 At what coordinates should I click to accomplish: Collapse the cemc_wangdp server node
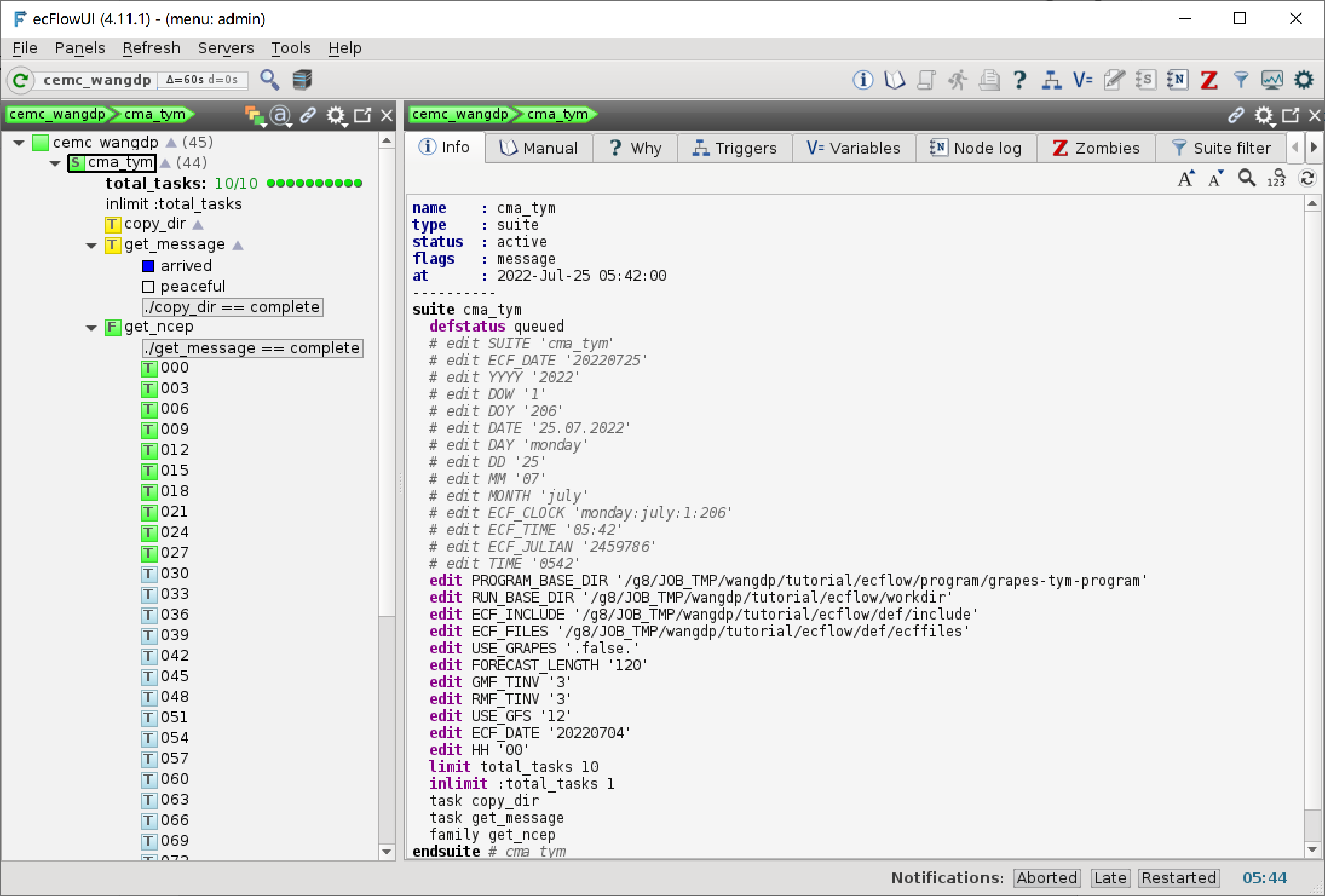tap(19, 143)
